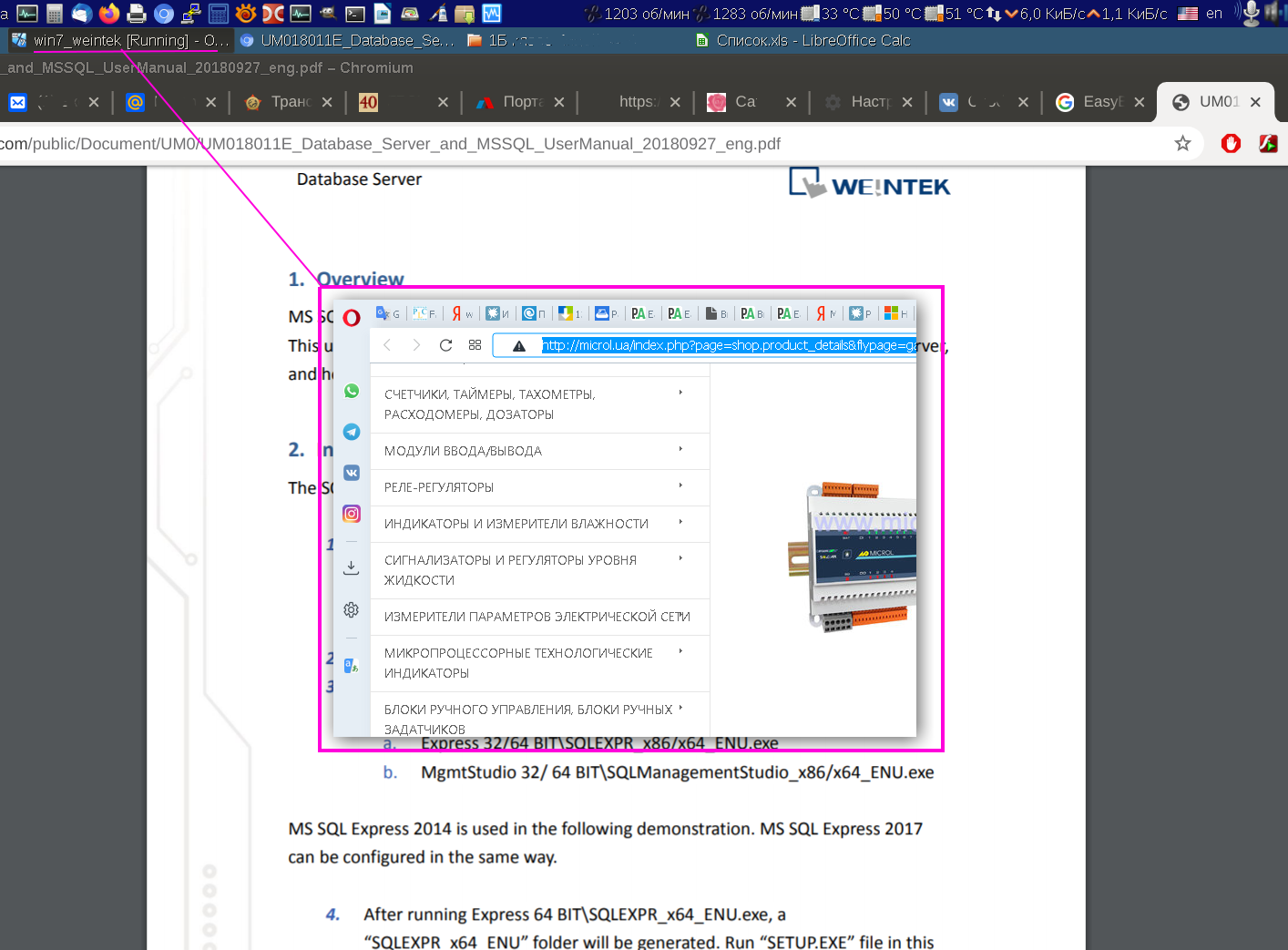Open Opera speed dial grid button
This screenshot has width=1288, height=950.
click(x=475, y=345)
